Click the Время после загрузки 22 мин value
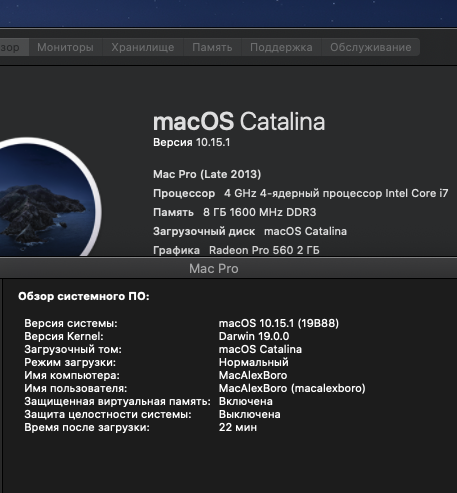This screenshot has width=457, height=493. (238, 427)
